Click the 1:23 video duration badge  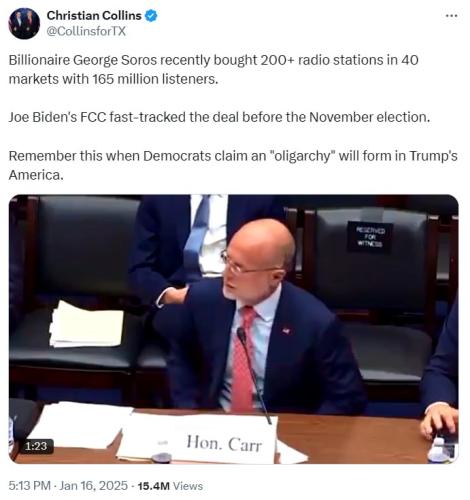coord(36,446)
